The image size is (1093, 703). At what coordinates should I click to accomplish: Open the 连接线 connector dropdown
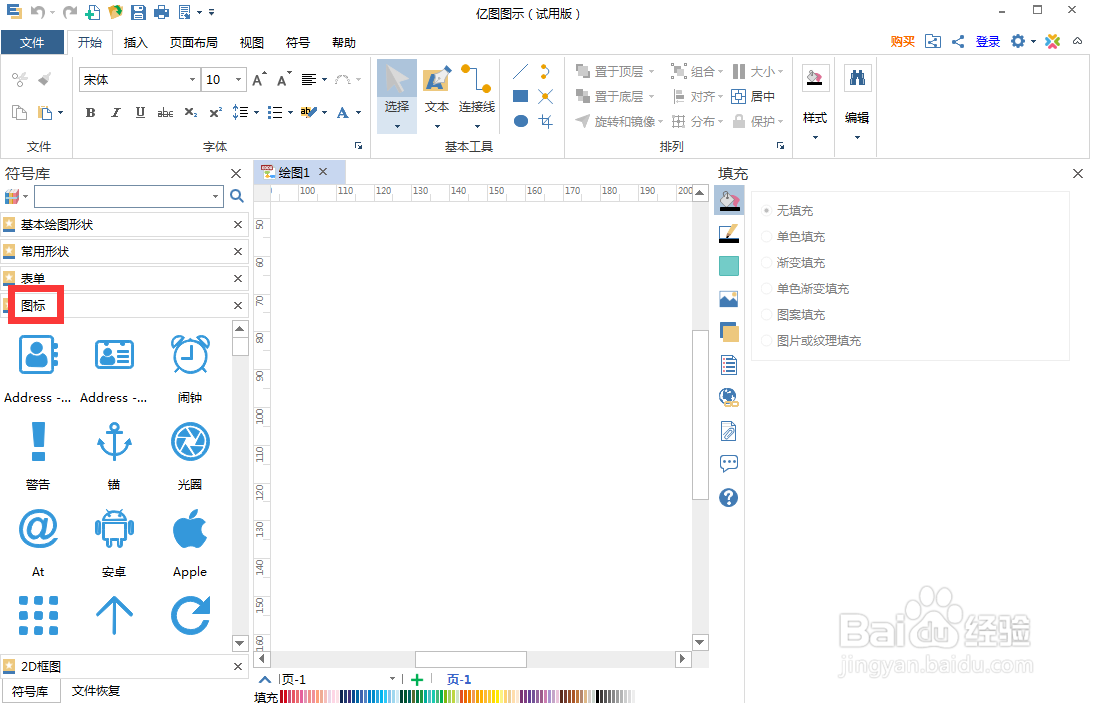pyautogui.click(x=477, y=126)
